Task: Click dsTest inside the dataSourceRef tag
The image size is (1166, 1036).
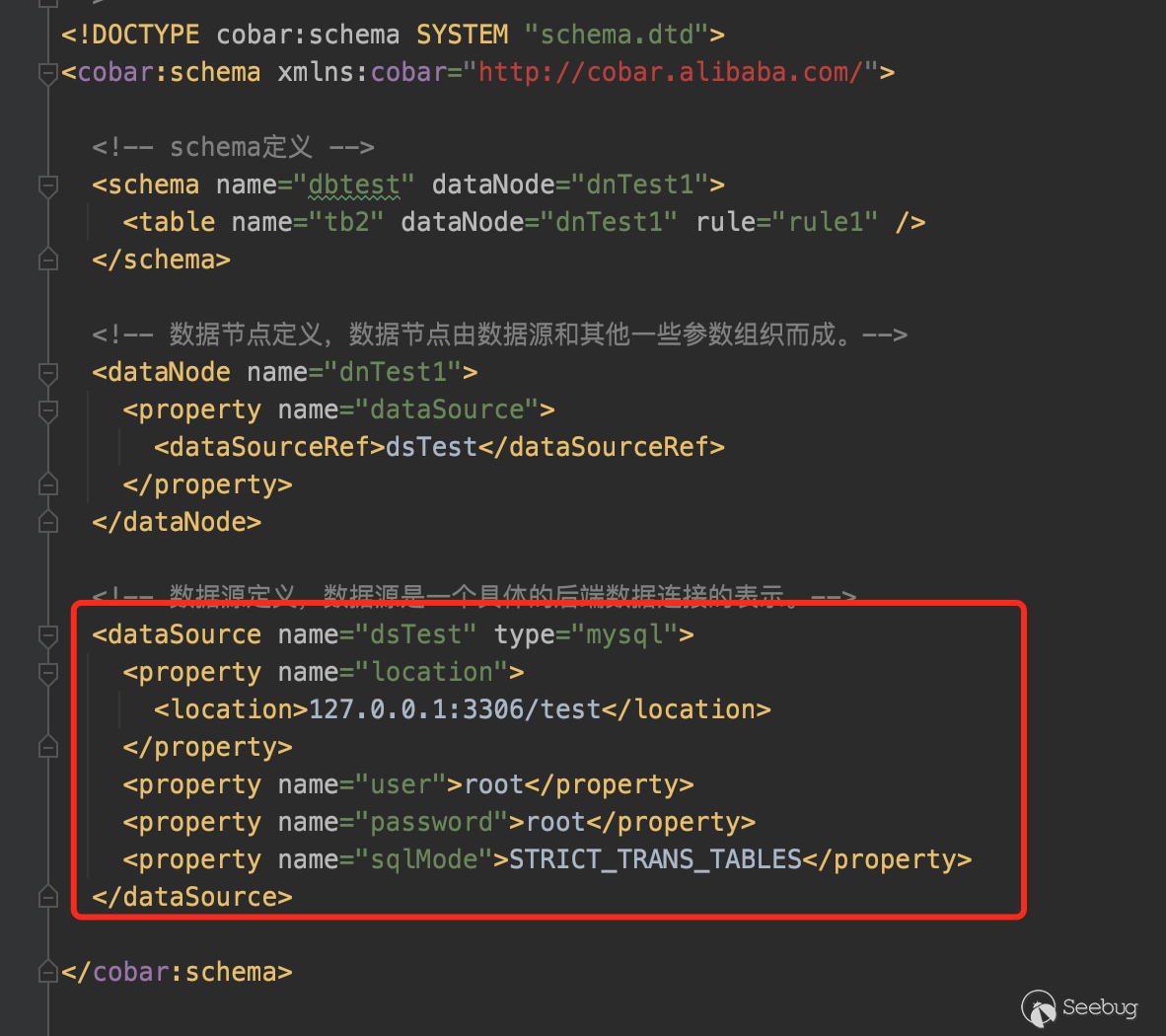Action: 431,448
